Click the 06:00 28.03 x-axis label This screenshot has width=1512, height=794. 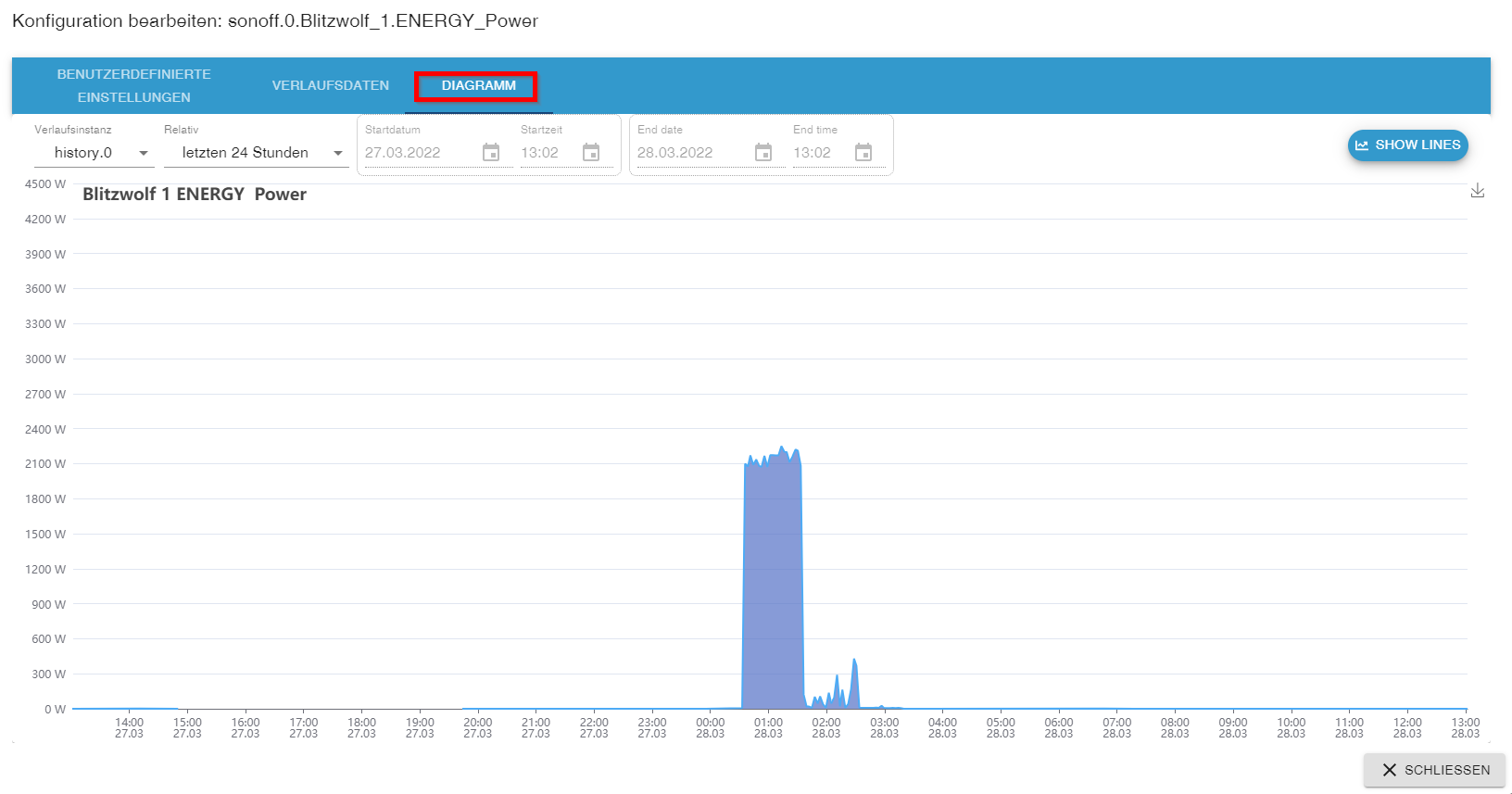(1059, 728)
